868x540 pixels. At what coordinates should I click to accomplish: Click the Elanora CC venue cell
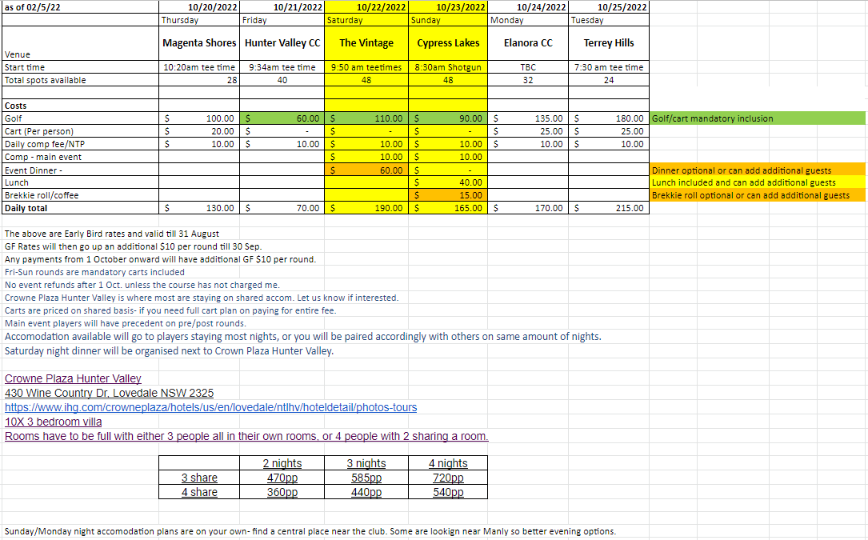(528, 43)
